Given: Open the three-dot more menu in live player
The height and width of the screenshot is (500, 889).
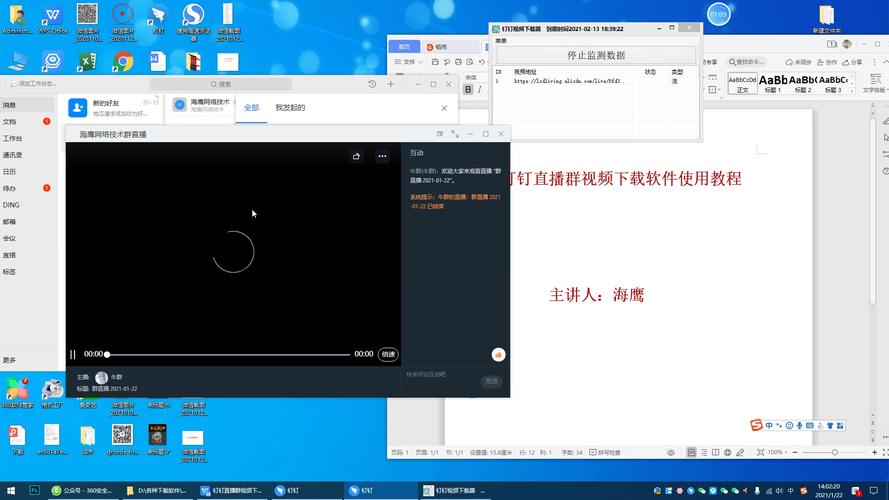Looking at the screenshot, I should (x=382, y=156).
